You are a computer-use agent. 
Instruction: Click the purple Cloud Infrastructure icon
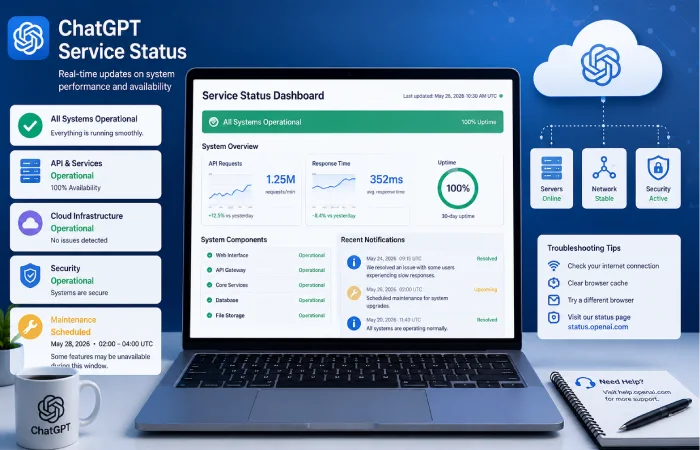30,223
